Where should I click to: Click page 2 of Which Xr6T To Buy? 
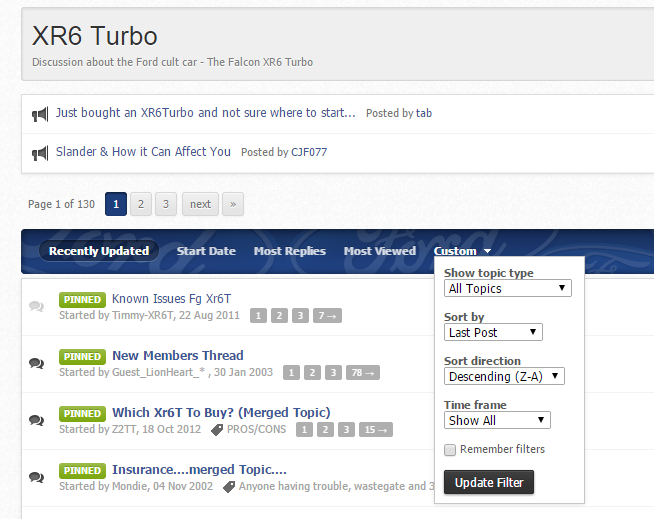coord(325,430)
